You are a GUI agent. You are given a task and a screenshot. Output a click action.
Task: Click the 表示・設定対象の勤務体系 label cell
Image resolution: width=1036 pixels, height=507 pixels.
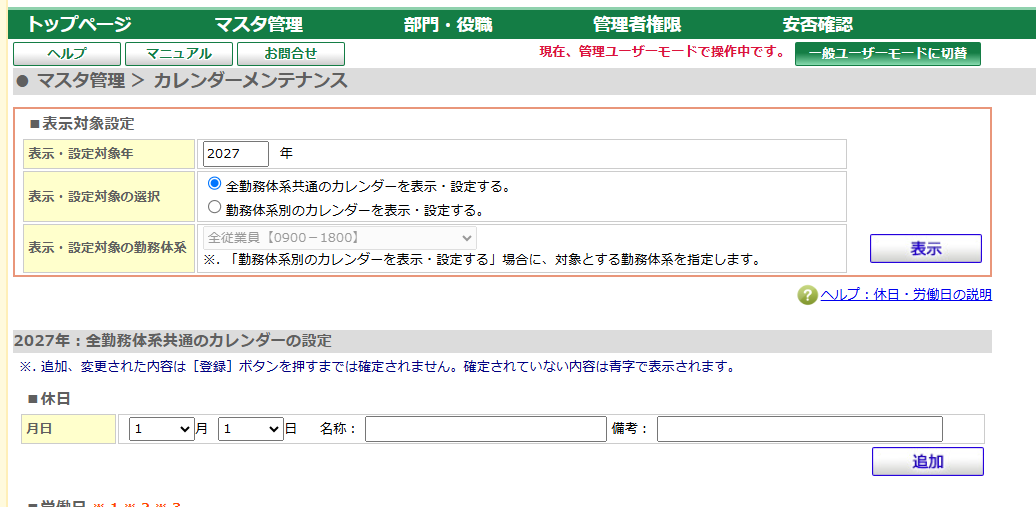coord(109,249)
